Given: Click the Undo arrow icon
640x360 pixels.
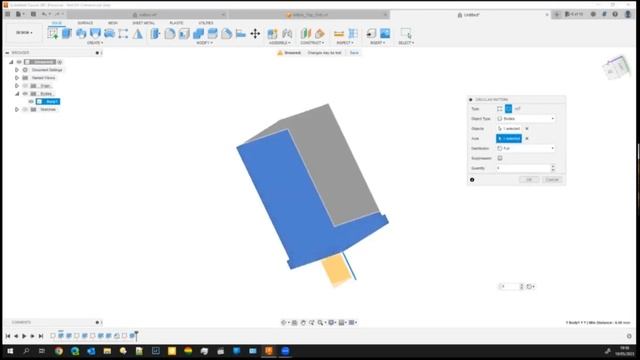Looking at the screenshot, I should 44,14.
